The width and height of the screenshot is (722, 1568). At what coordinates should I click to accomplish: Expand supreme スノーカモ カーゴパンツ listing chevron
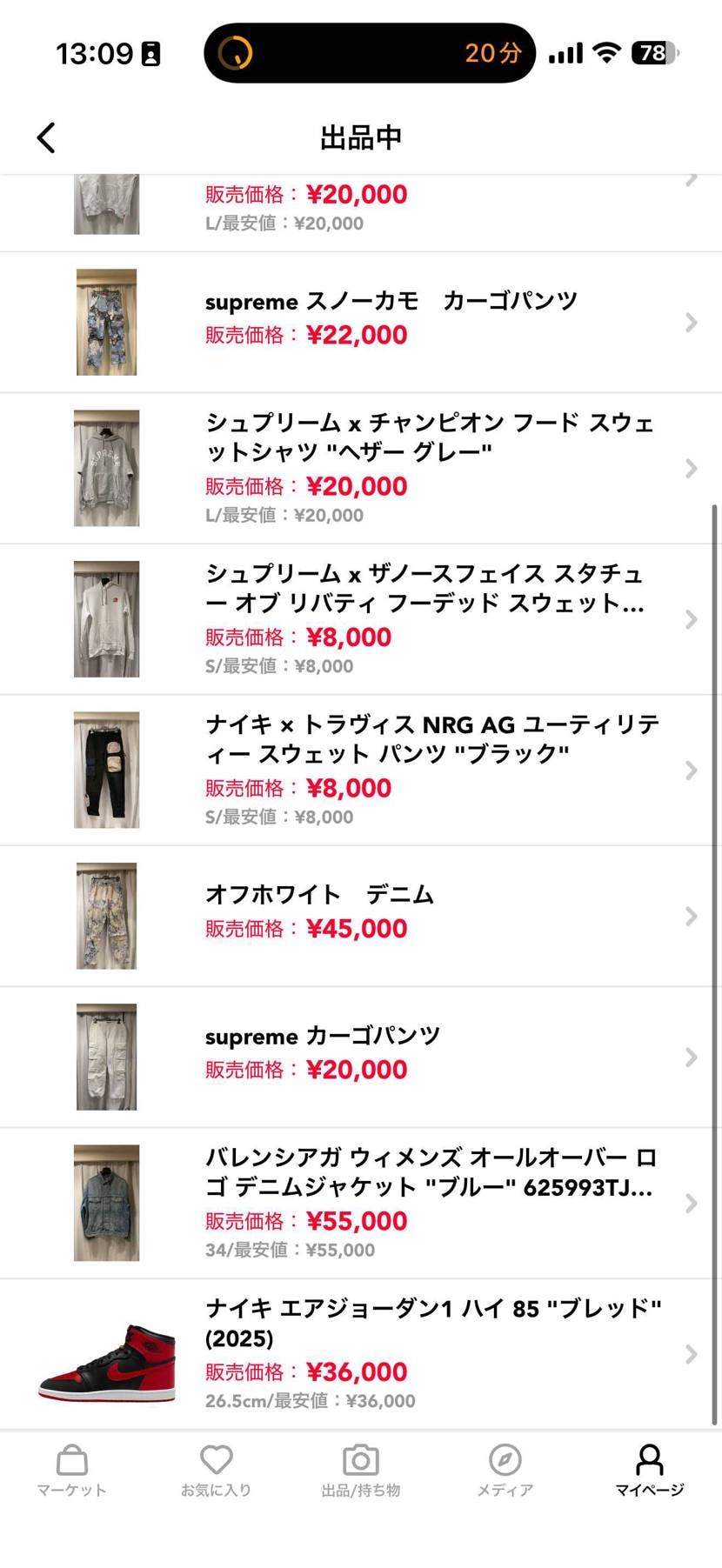[x=692, y=323]
